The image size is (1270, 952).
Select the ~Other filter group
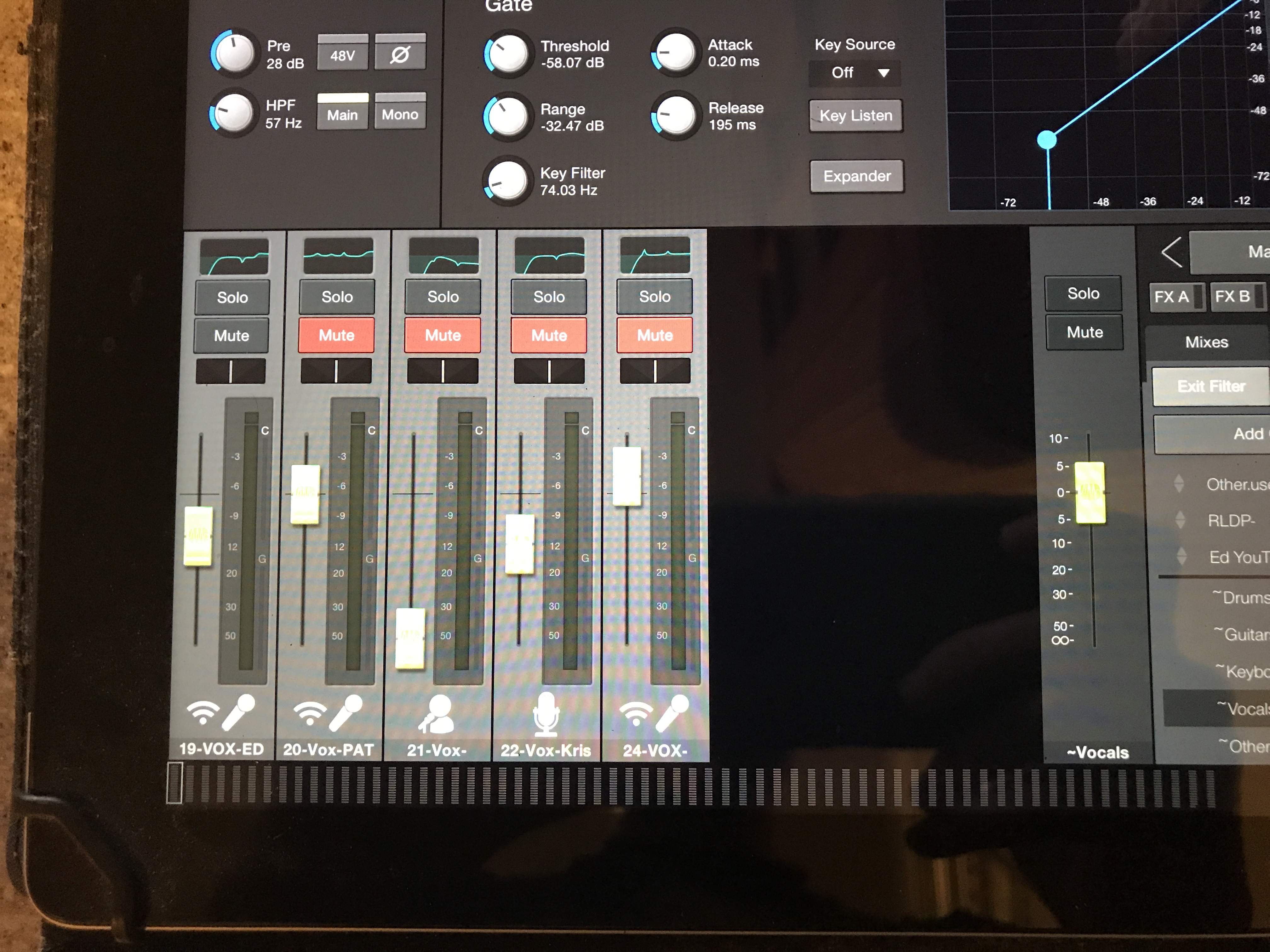[x=1216, y=745]
